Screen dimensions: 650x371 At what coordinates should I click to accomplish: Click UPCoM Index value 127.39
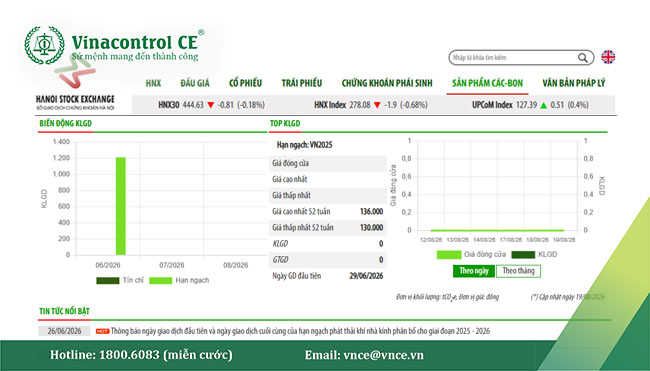coord(526,105)
